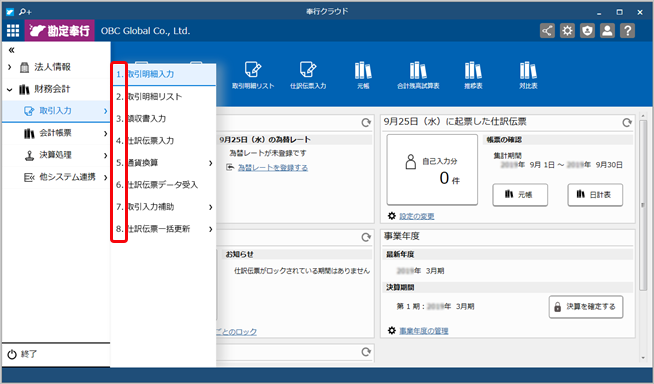Click the 日計表 button
Screen dimensions: 654x384
(x=595, y=195)
